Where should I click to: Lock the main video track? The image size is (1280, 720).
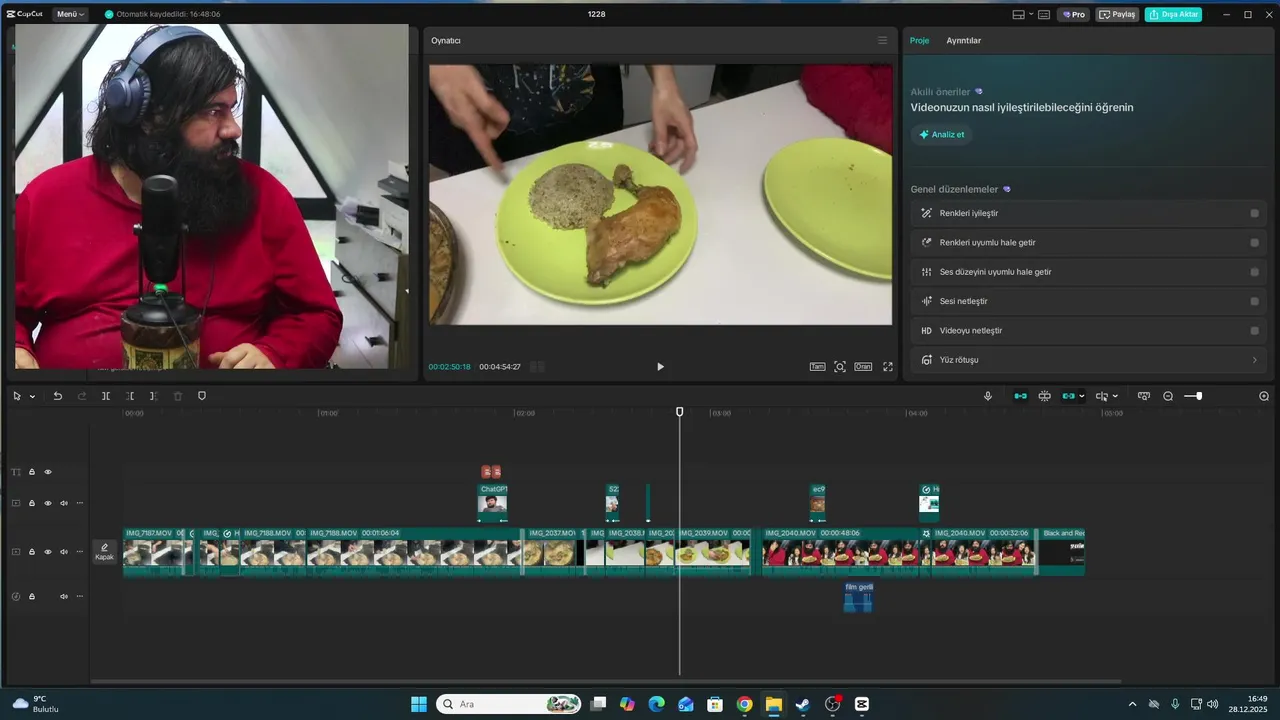(31, 552)
